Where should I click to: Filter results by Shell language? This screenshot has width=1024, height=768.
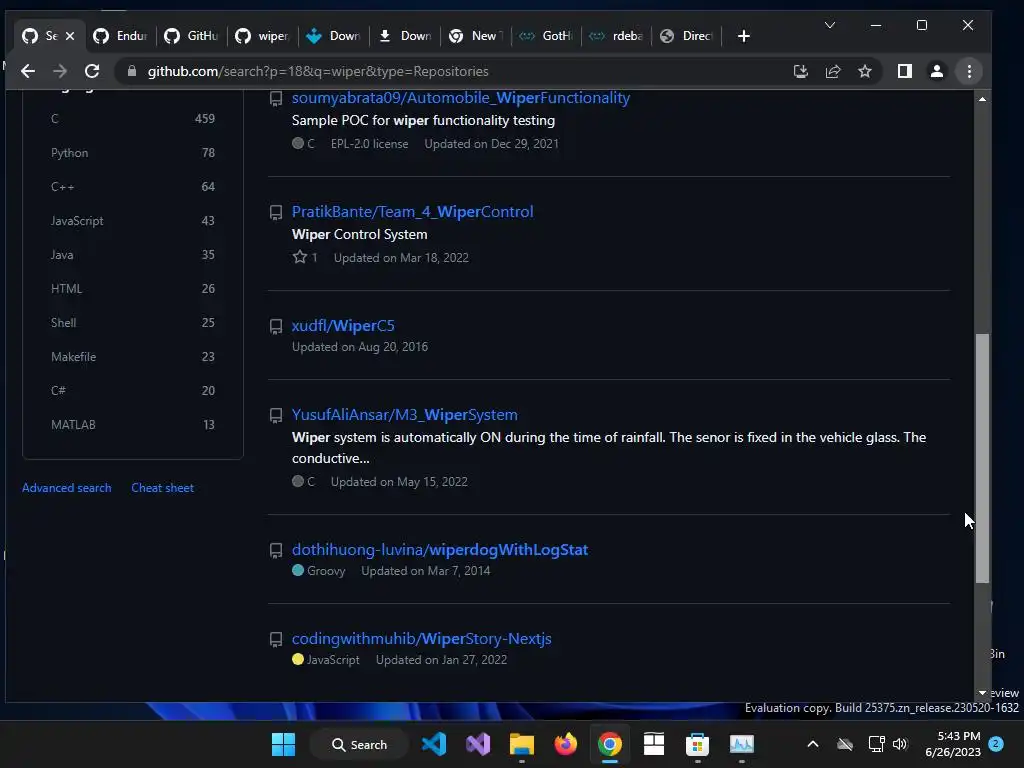pyautogui.click(x=133, y=322)
